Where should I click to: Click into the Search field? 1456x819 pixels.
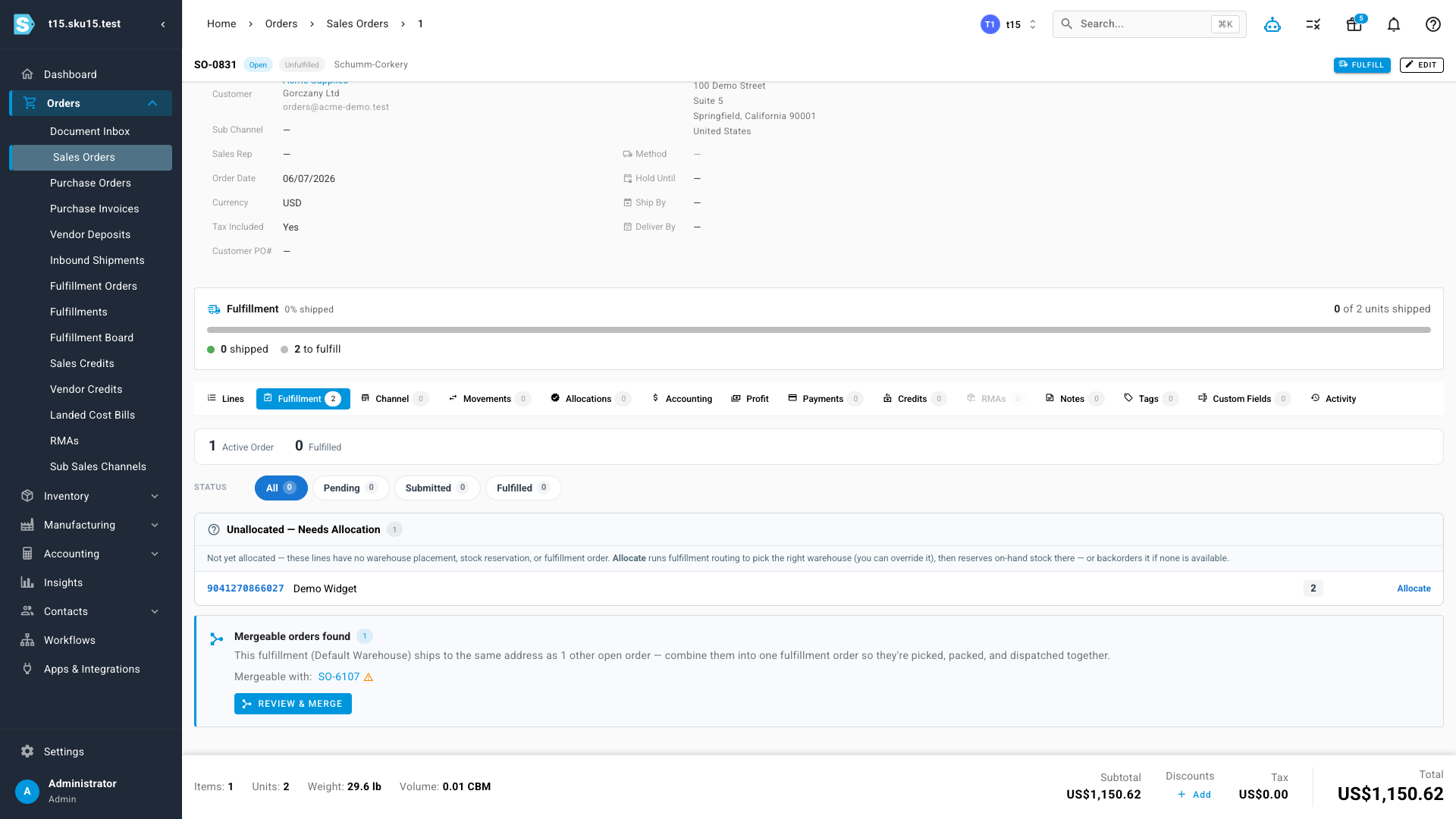(x=1150, y=24)
